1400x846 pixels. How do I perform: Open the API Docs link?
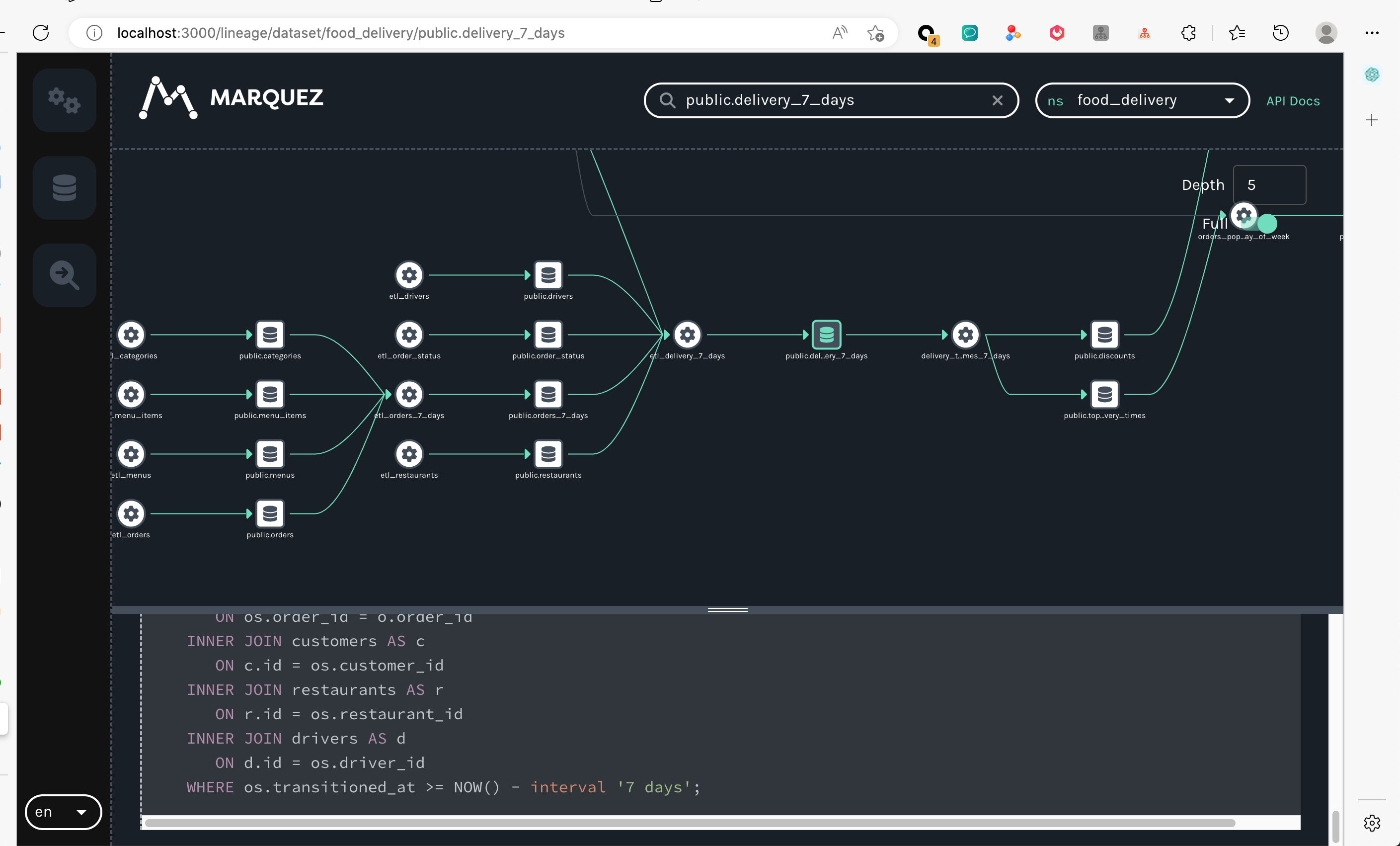[x=1293, y=101]
